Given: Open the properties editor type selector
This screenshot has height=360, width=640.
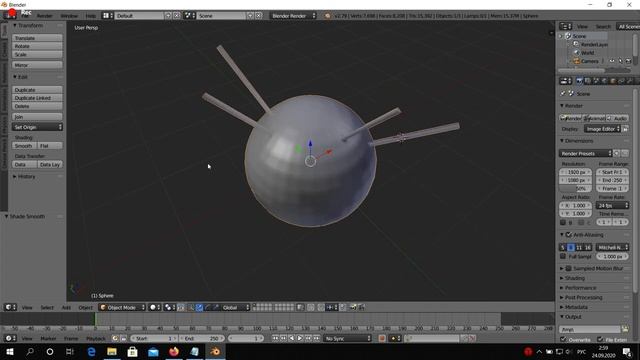Looking at the screenshot, I should [x=565, y=81].
